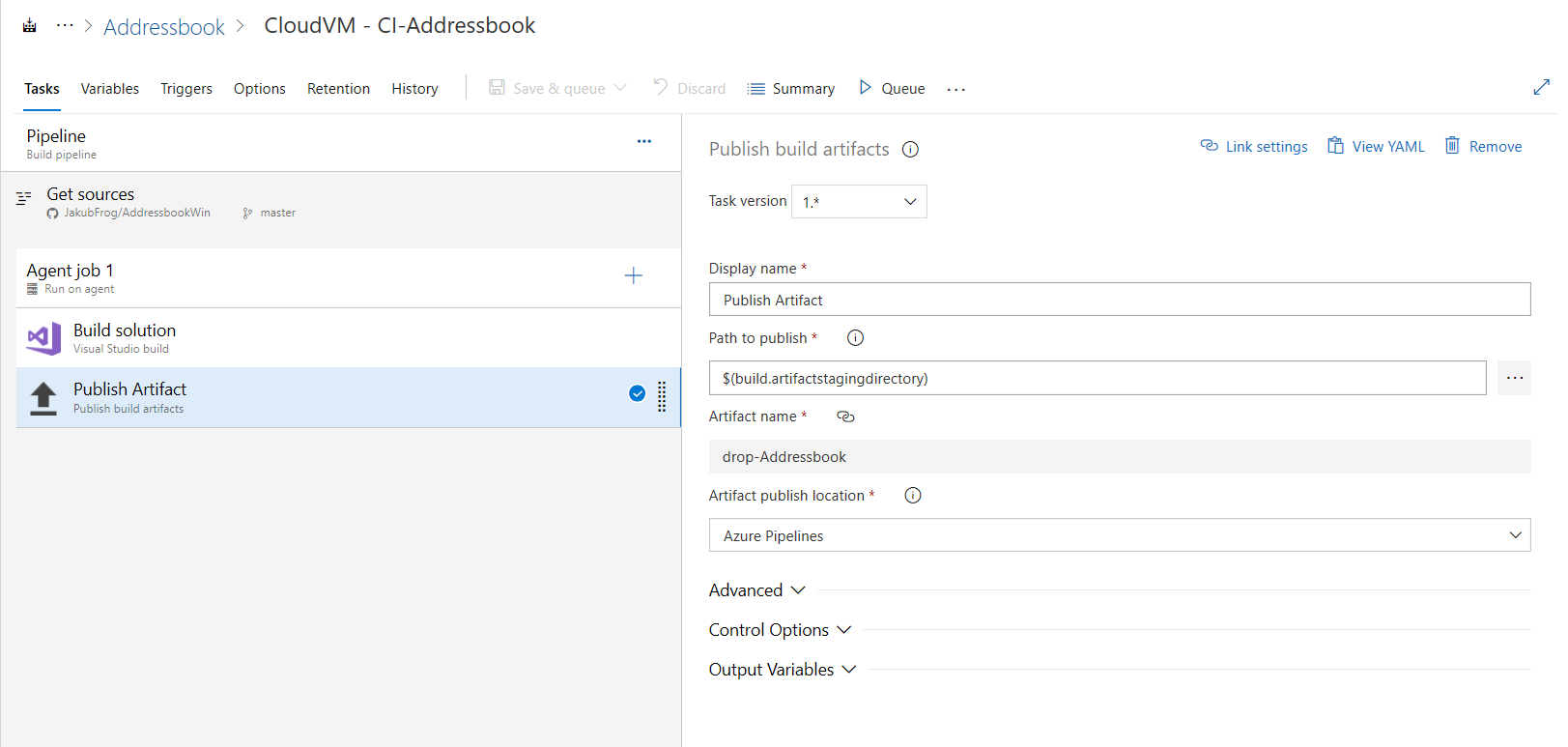Add a task to Agent job 1
This screenshot has height=747, width=1568.
(634, 275)
